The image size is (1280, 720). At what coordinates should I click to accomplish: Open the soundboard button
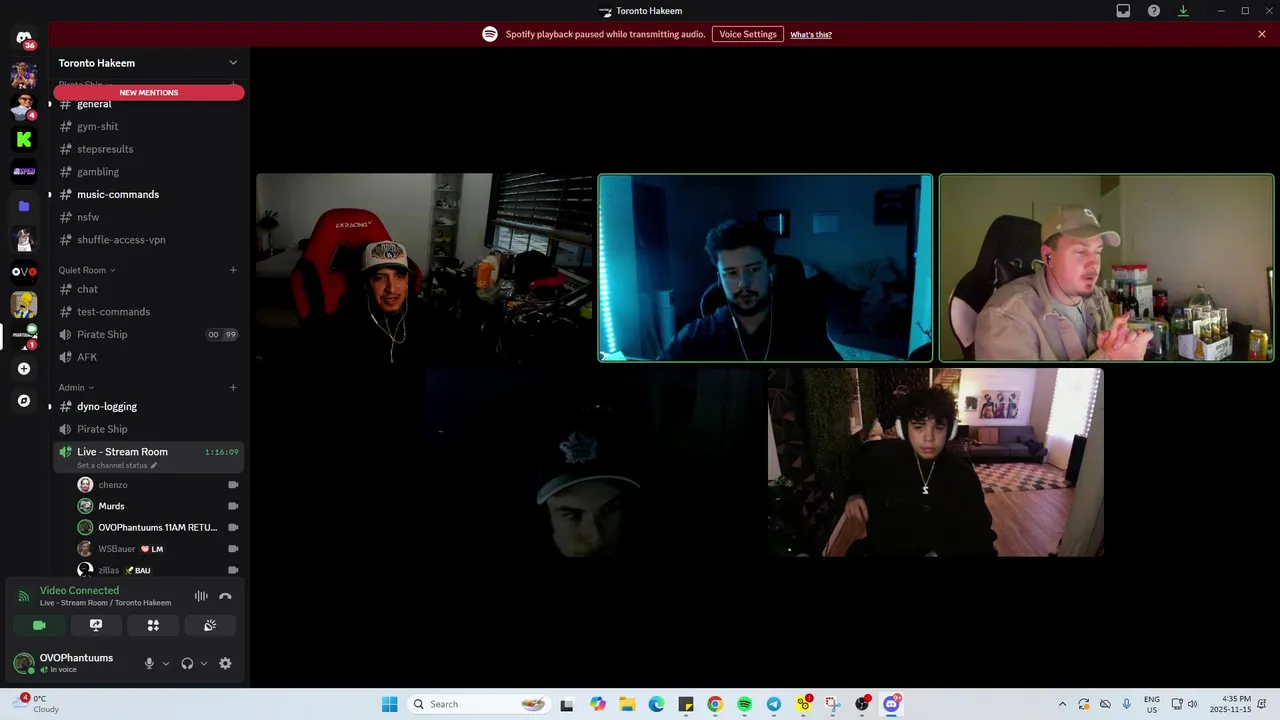(210, 625)
